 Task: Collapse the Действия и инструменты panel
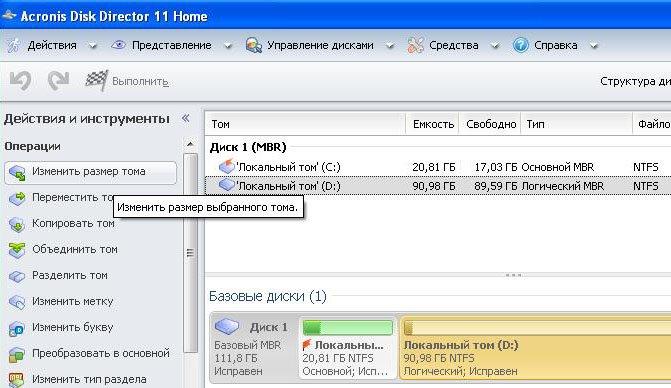(x=185, y=118)
